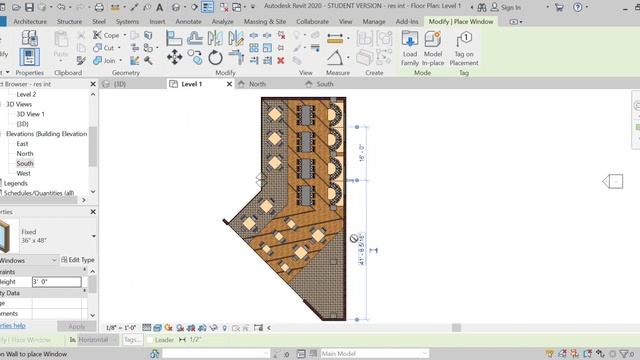The width and height of the screenshot is (640, 360).
Task: Toggle the Properties palette button
Action: (x=29, y=57)
